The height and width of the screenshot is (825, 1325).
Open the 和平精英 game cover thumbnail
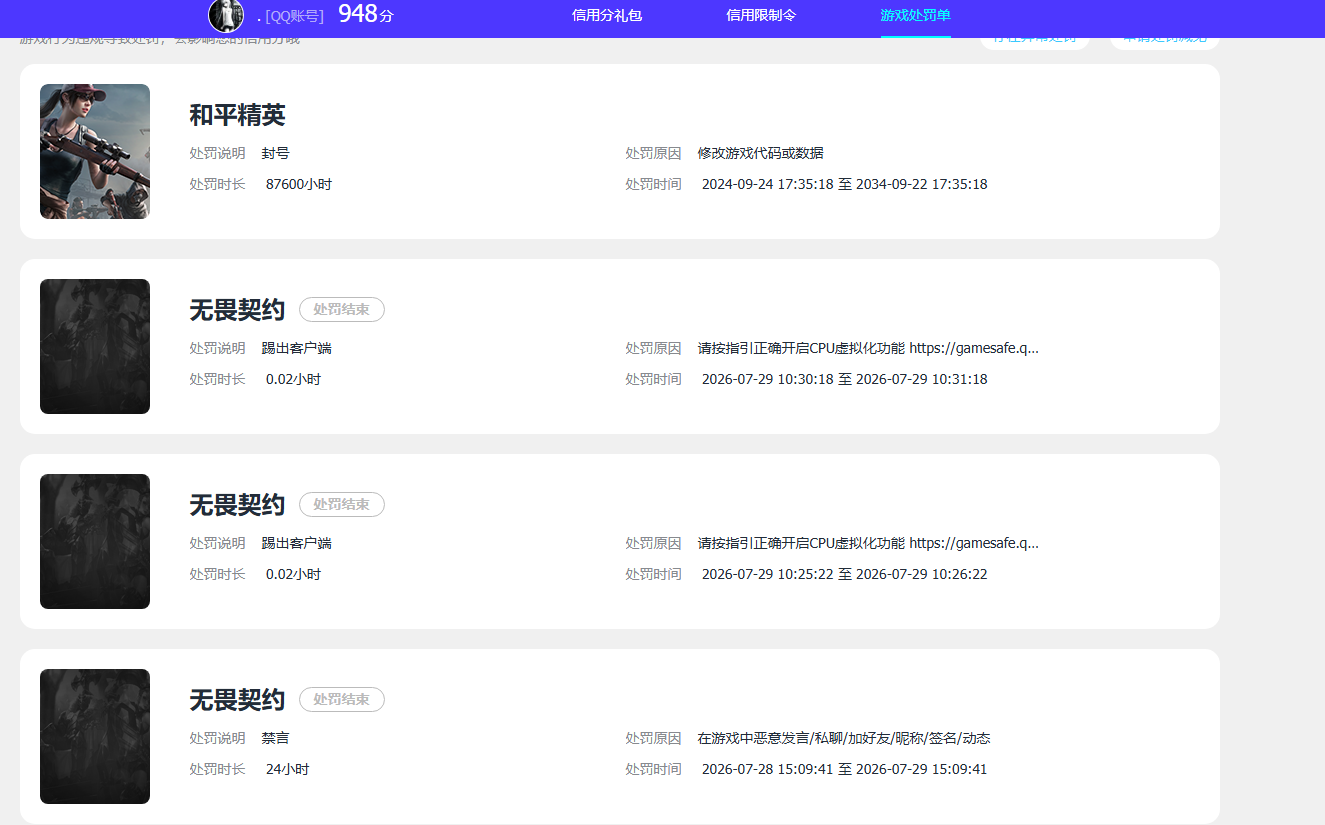point(95,151)
